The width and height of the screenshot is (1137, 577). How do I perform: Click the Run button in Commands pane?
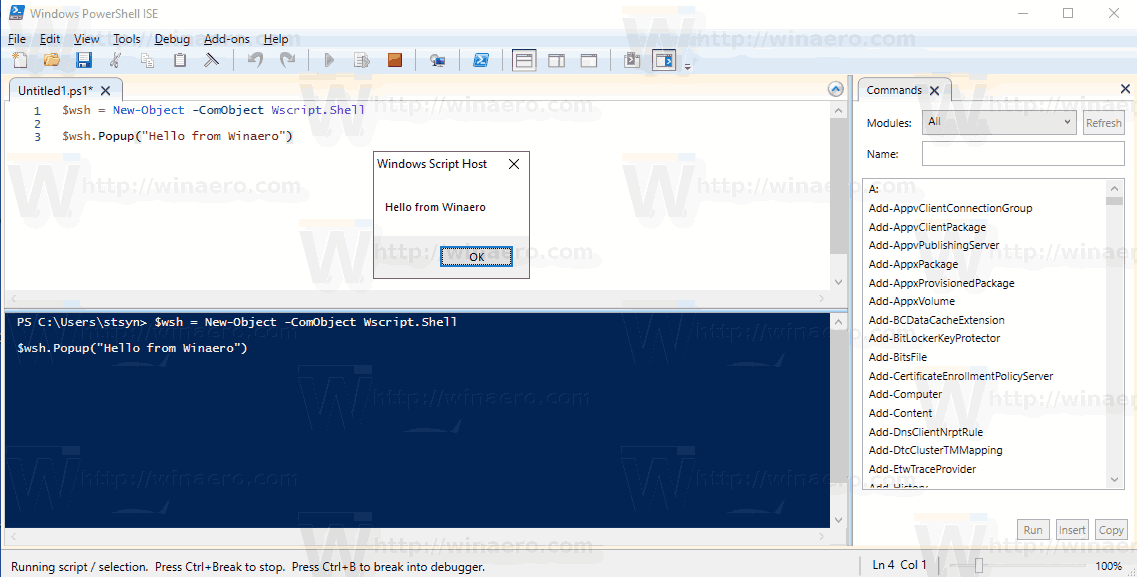(x=1033, y=530)
